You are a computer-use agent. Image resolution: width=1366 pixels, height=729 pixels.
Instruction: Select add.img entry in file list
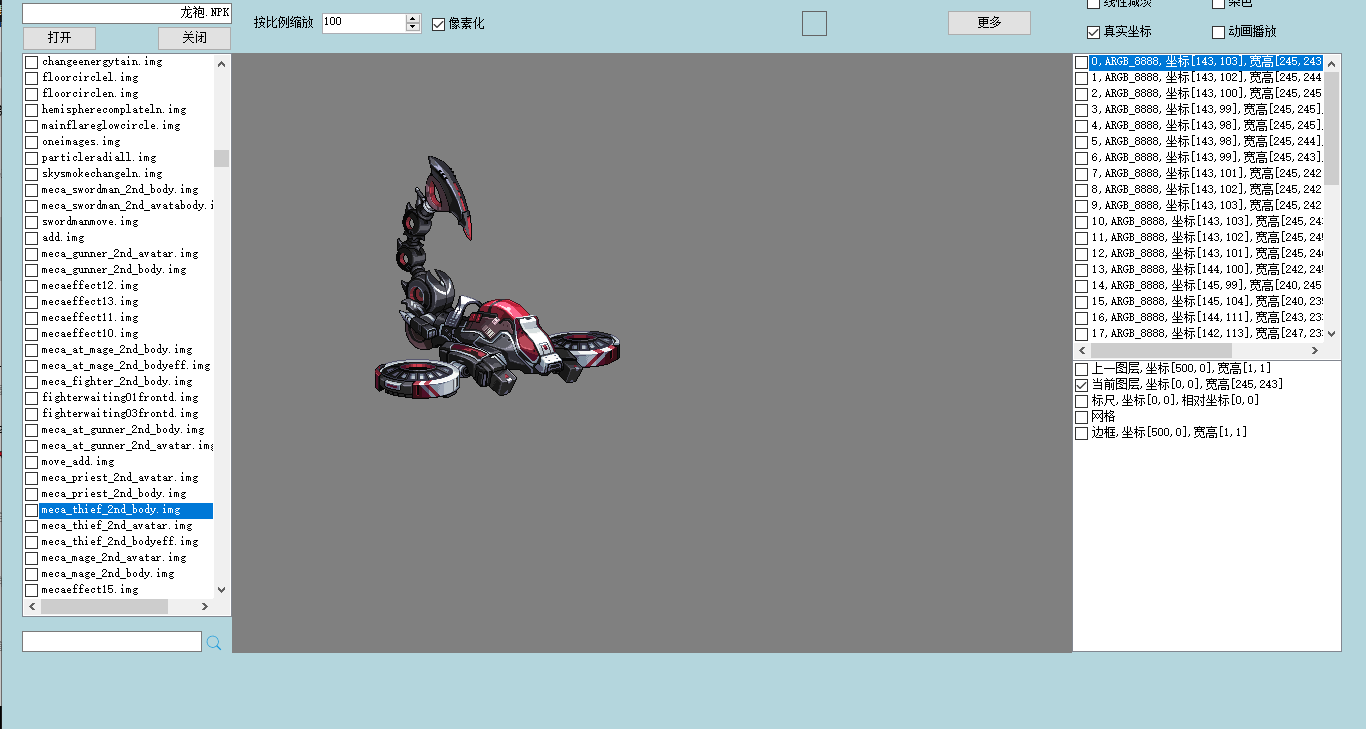[x=63, y=238]
